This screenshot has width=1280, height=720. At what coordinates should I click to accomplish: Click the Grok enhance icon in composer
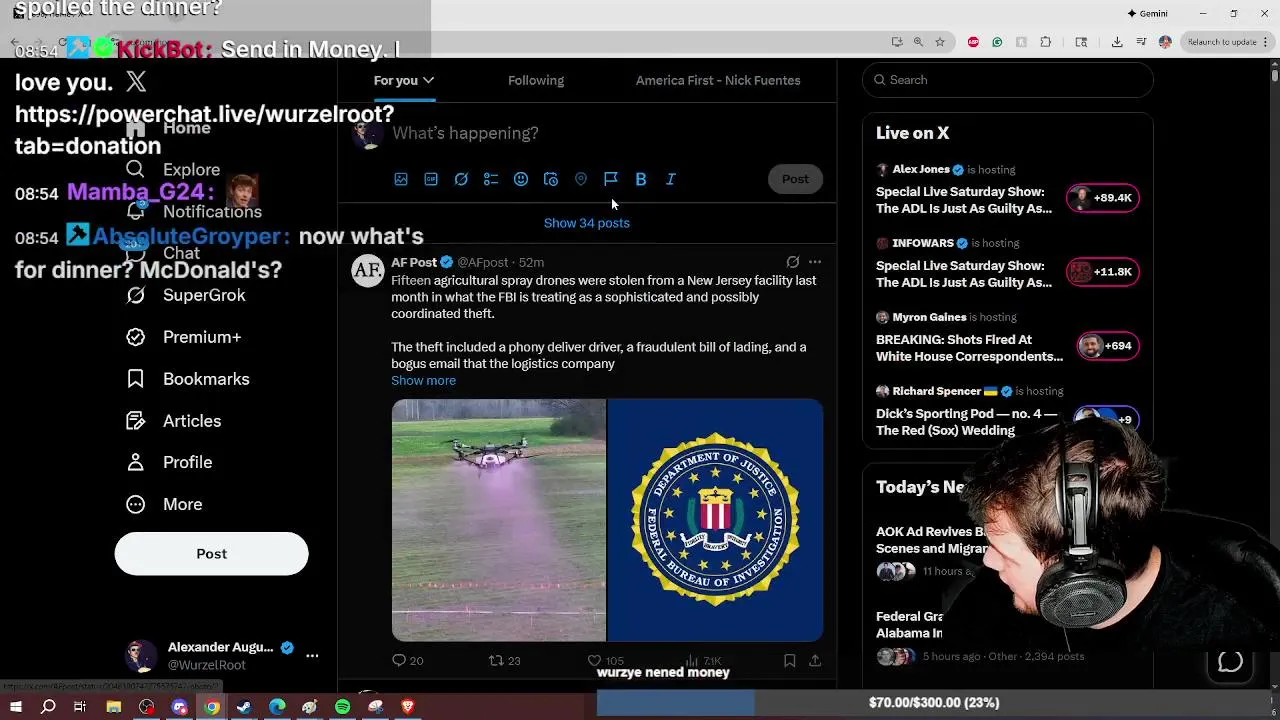click(461, 179)
